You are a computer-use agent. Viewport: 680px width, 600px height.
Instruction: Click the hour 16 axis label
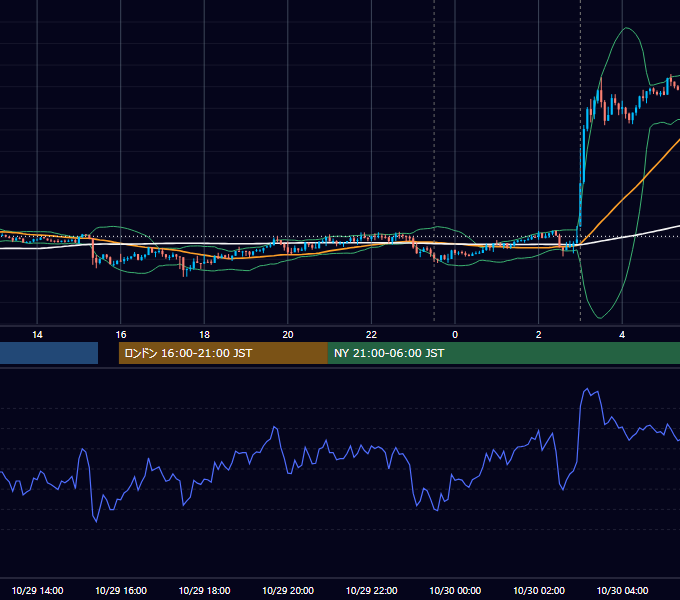tap(121, 335)
